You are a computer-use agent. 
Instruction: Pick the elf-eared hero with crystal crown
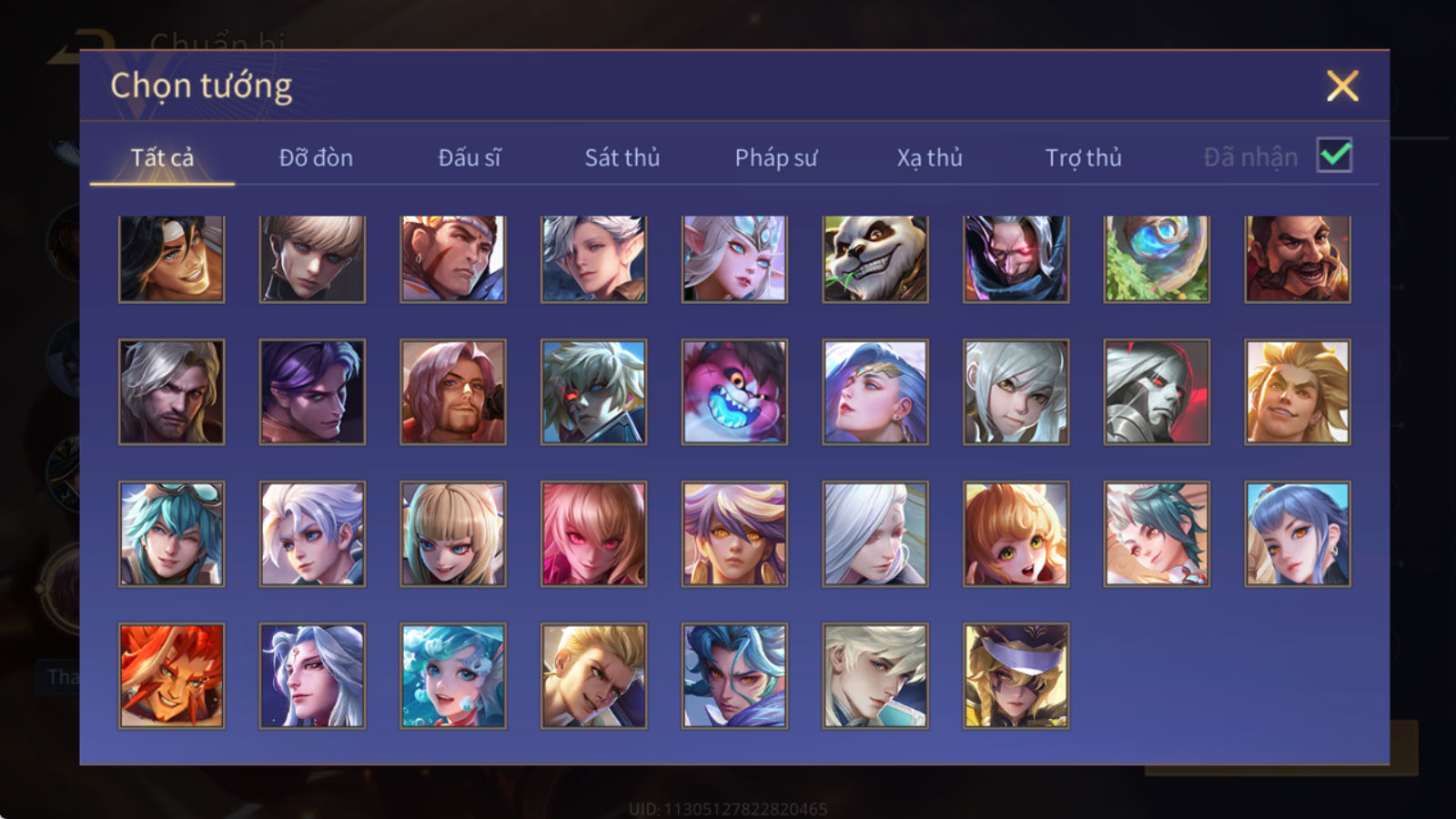click(x=734, y=259)
